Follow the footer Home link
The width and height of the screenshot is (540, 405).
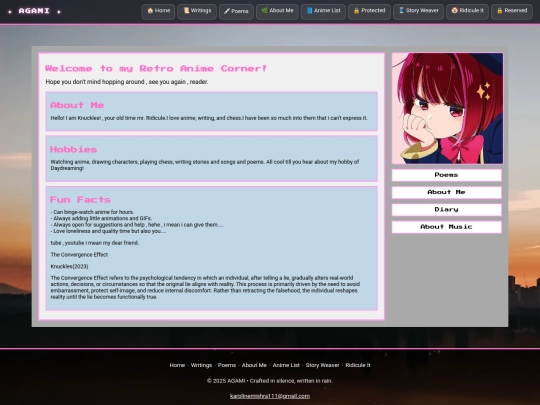(177, 365)
